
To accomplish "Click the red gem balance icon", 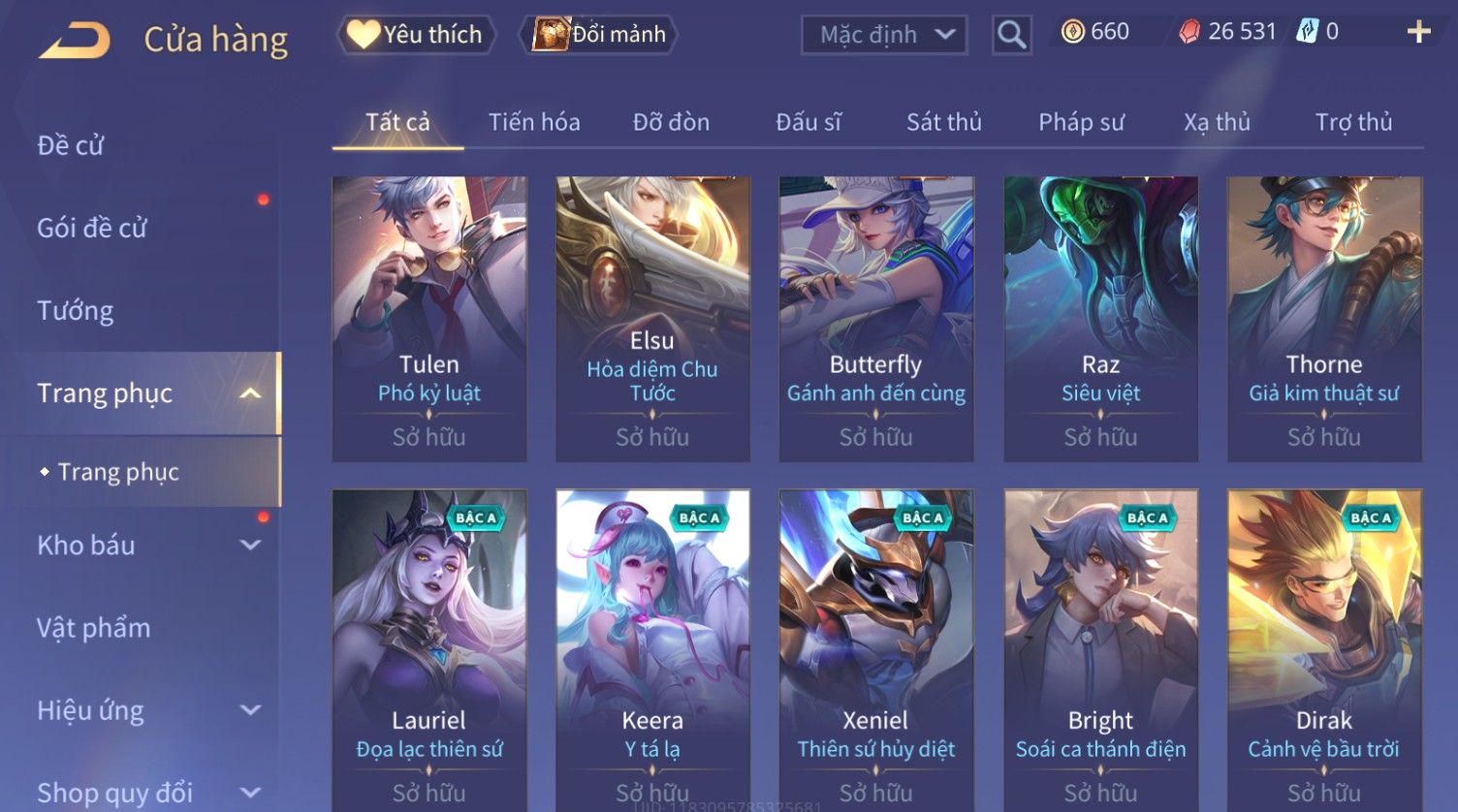I will tap(1189, 32).
